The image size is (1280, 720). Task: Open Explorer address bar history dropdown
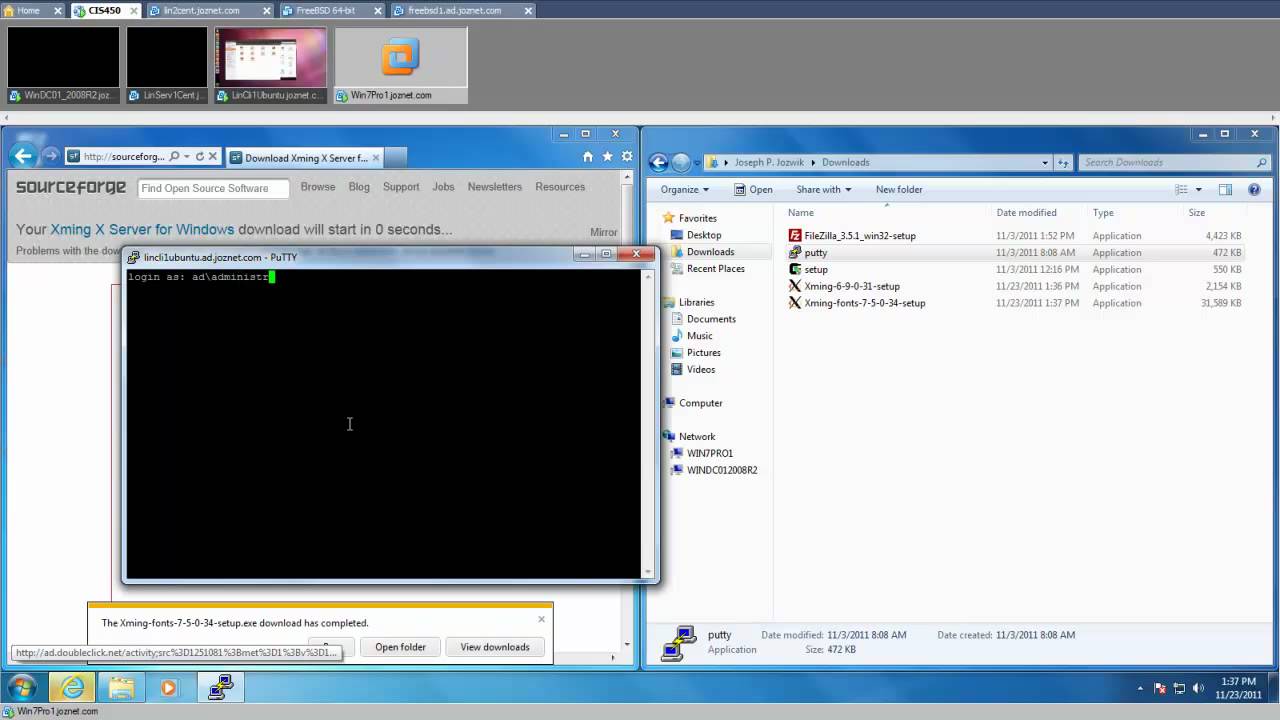[1045, 162]
